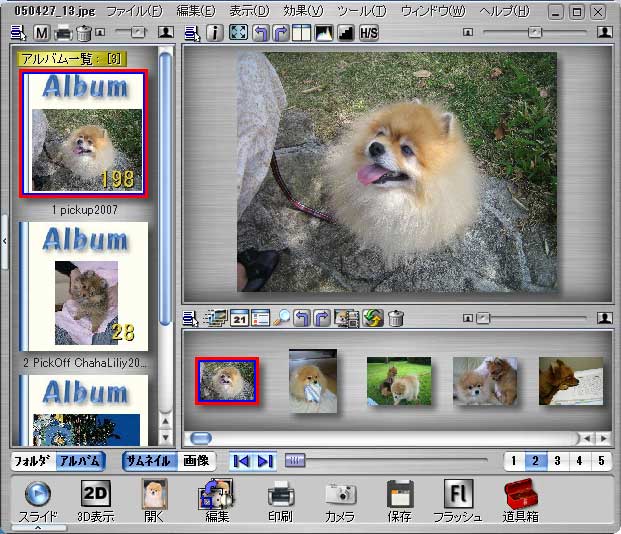This screenshot has width=621, height=534.
Task: Select the album 2 PickOff thumbnail
Action: (84, 285)
